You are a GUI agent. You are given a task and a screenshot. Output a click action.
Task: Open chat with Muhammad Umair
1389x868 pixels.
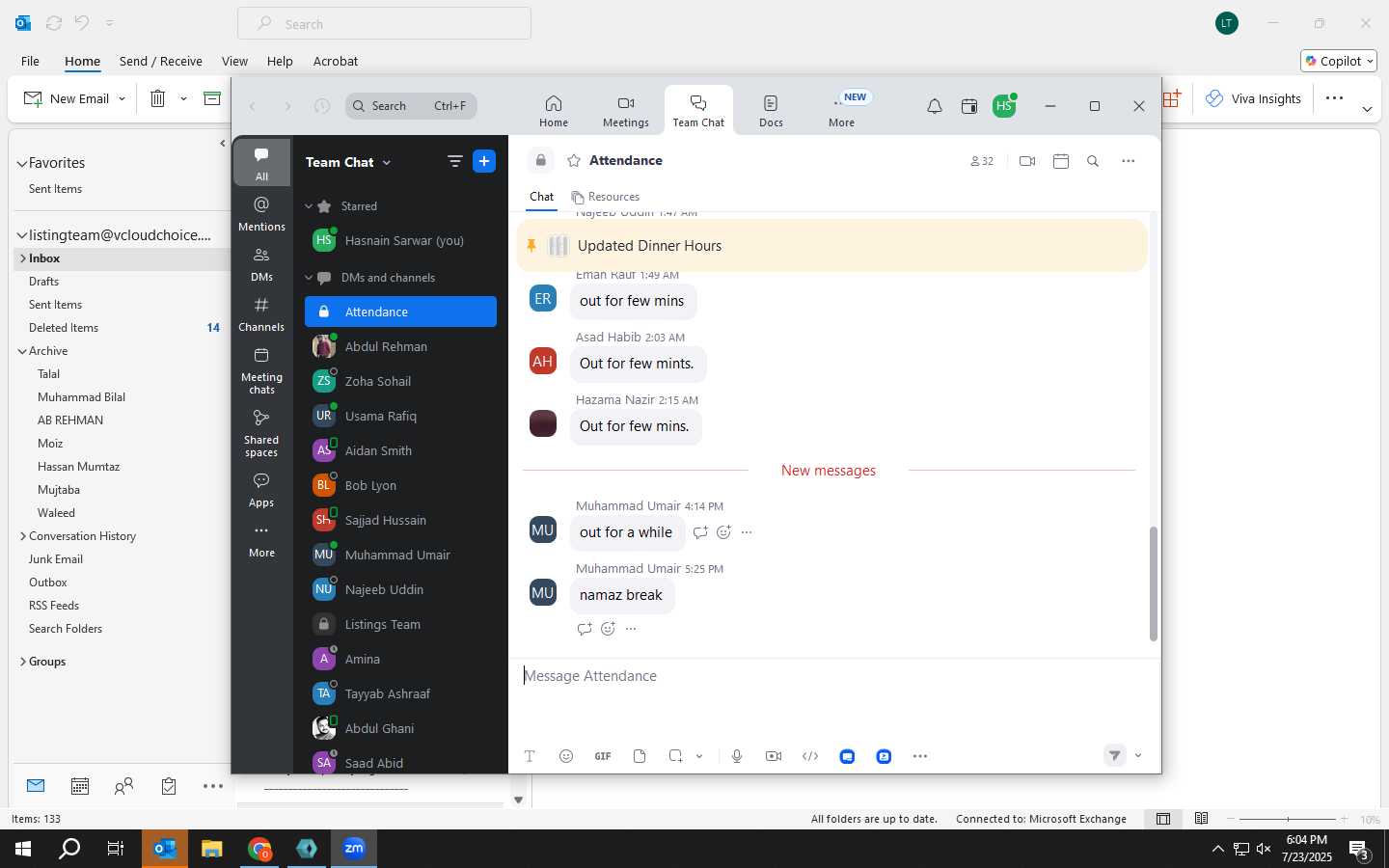coord(401,555)
